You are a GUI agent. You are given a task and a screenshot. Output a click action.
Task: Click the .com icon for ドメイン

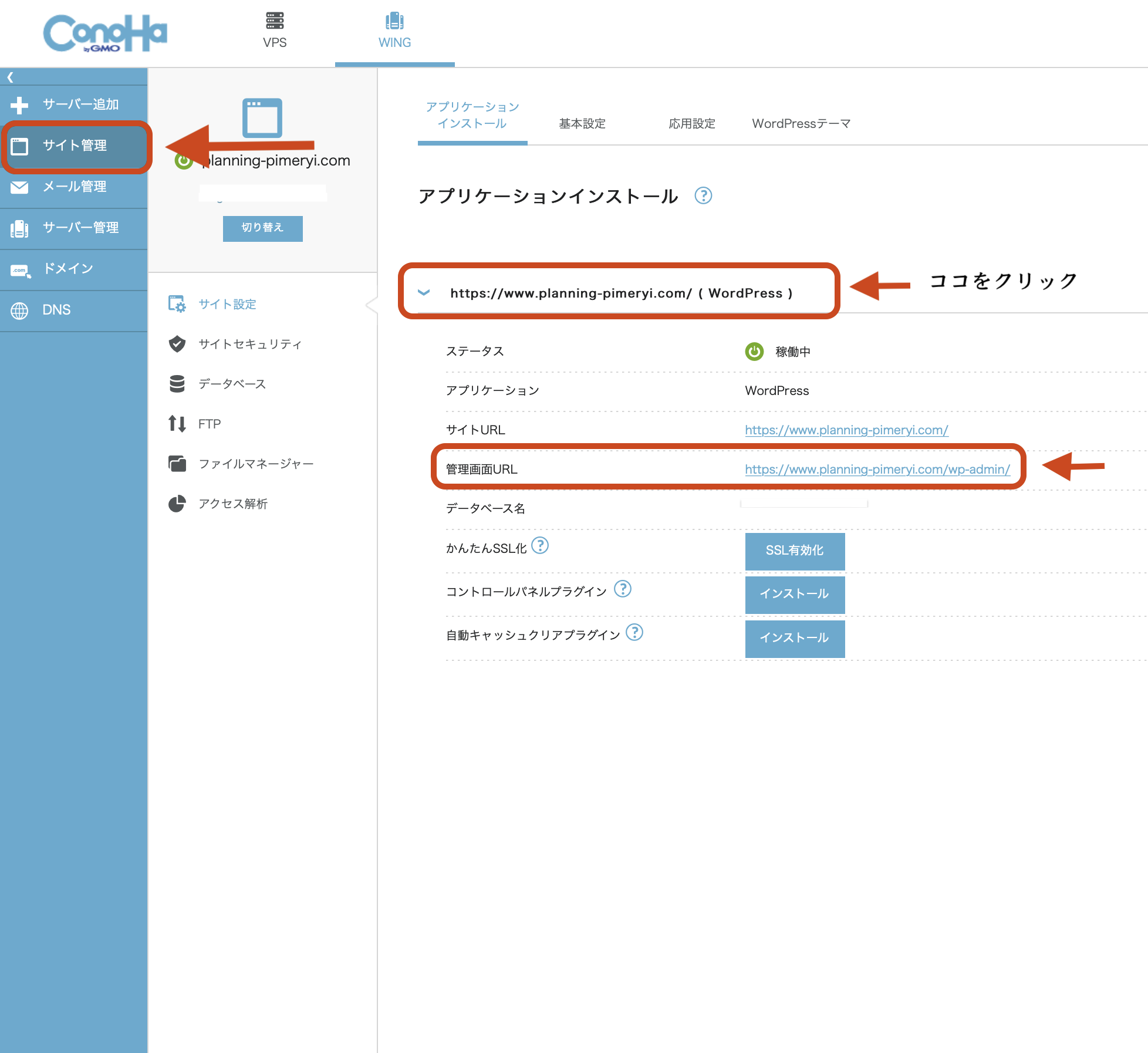(21, 270)
